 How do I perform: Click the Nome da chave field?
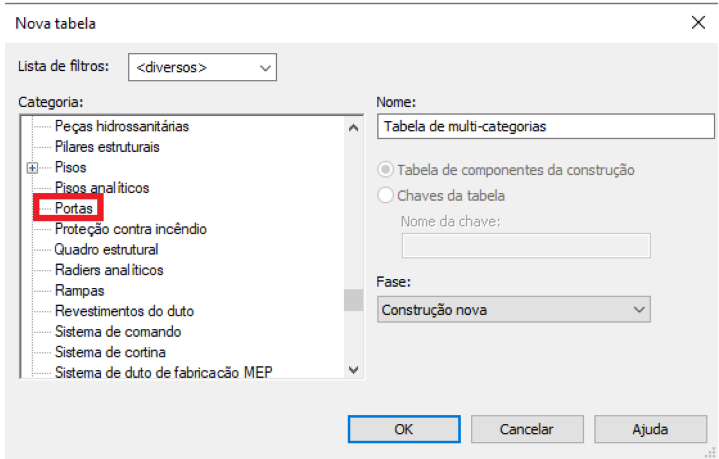tap(526, 246)
